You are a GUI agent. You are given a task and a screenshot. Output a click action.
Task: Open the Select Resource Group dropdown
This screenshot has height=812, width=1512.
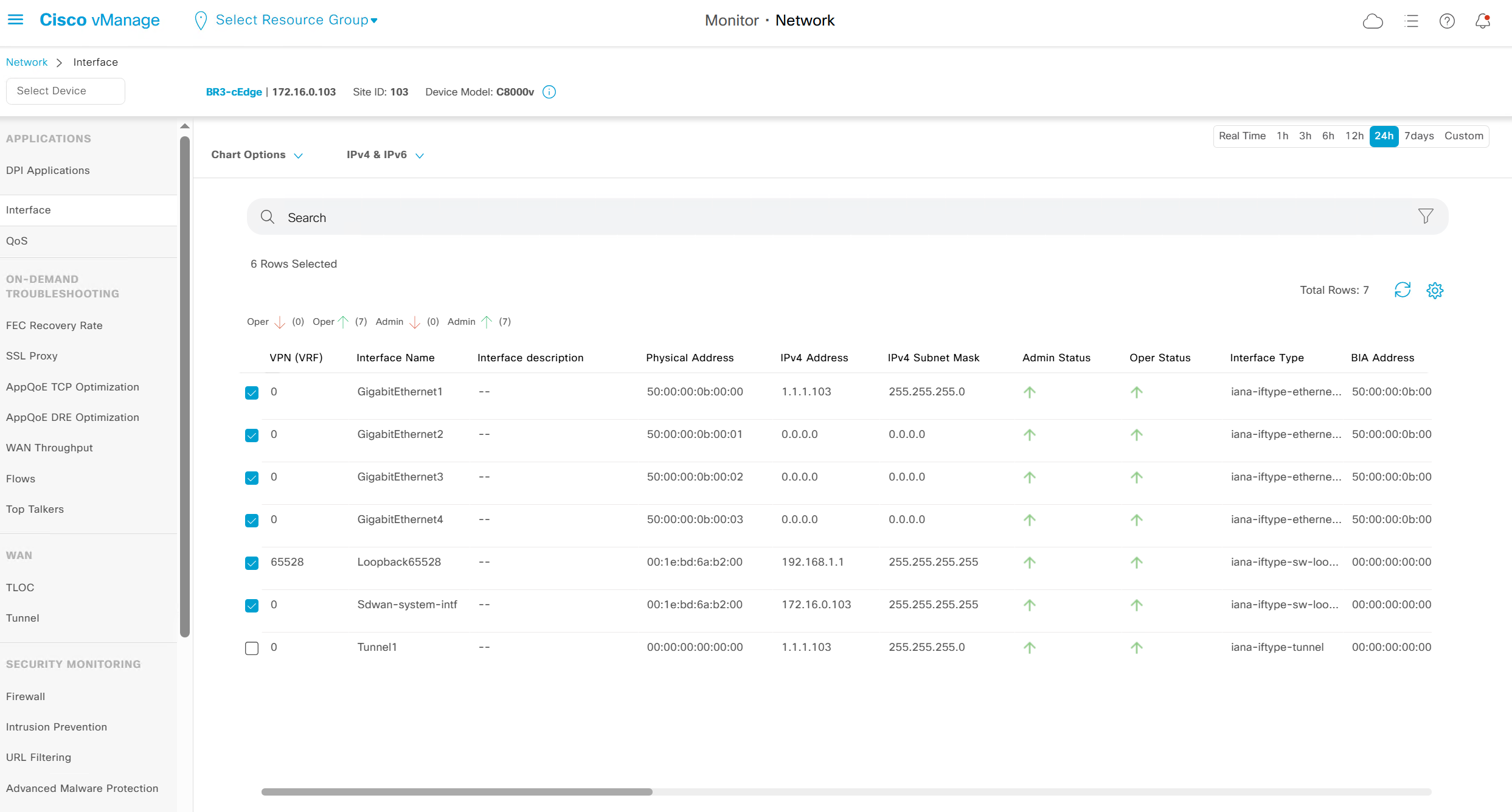point(296,20)
